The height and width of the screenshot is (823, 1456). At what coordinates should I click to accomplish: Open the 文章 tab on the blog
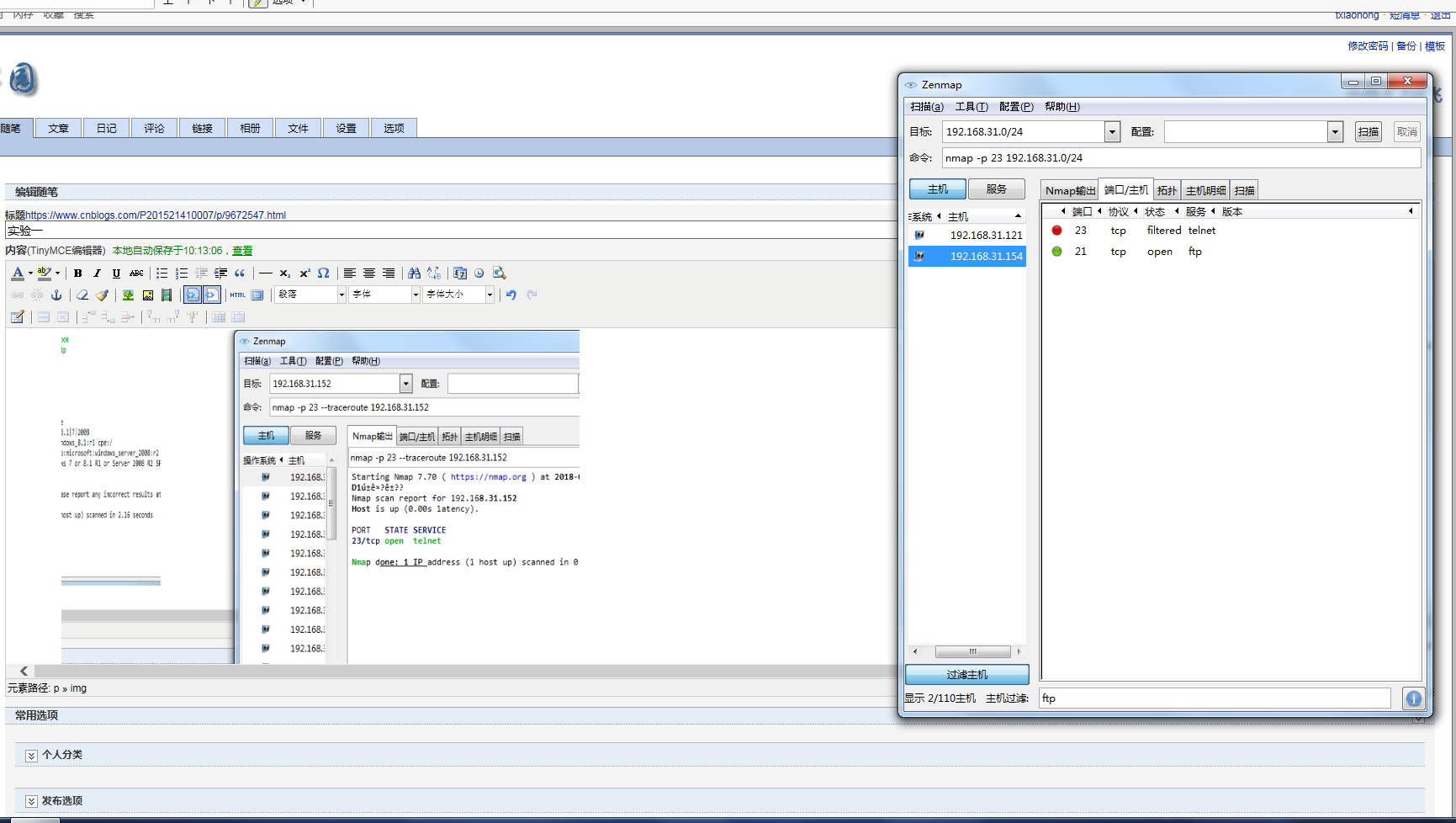(58, 128)
